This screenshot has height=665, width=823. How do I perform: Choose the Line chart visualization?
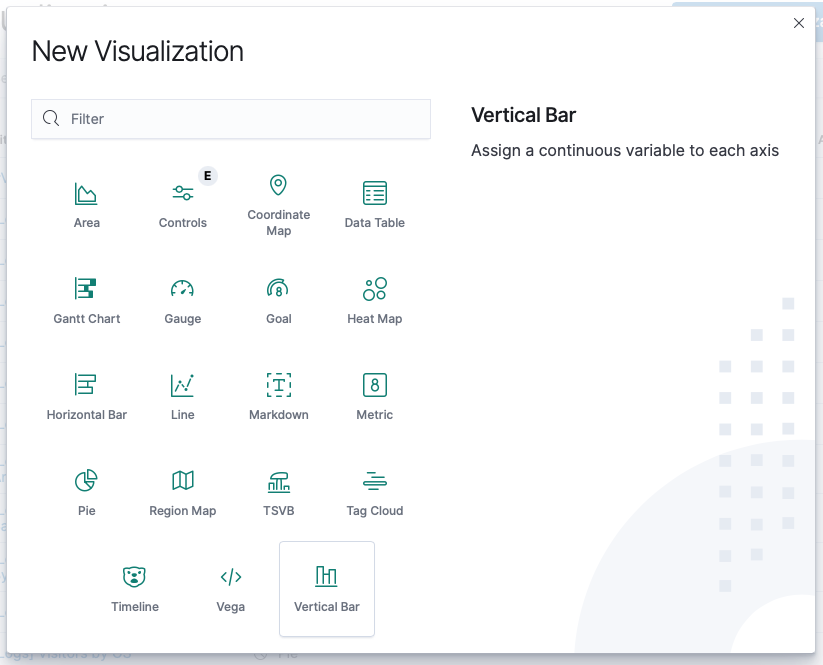click(x=183, y=396)
